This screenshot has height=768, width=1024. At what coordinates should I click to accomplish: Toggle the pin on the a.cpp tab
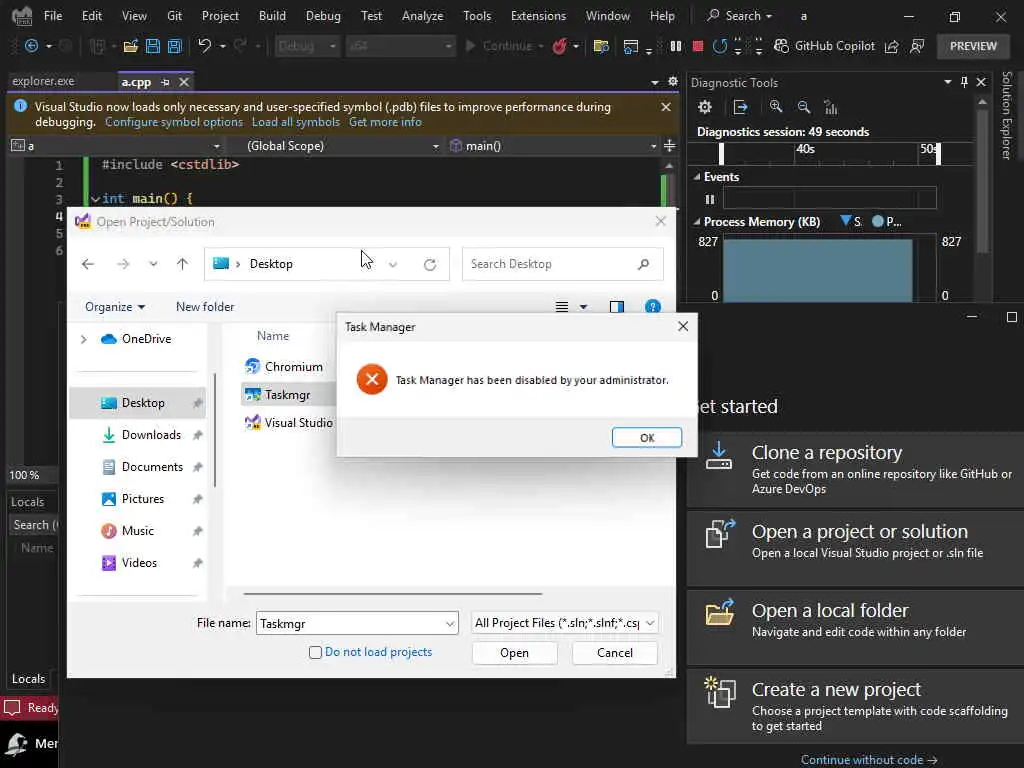[x=165, y=82]
